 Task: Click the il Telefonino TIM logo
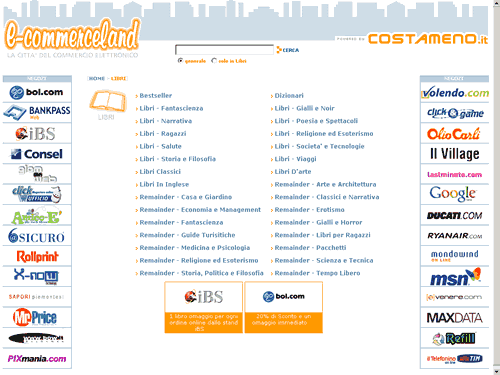pyautogui.click(x=455, y=359)
